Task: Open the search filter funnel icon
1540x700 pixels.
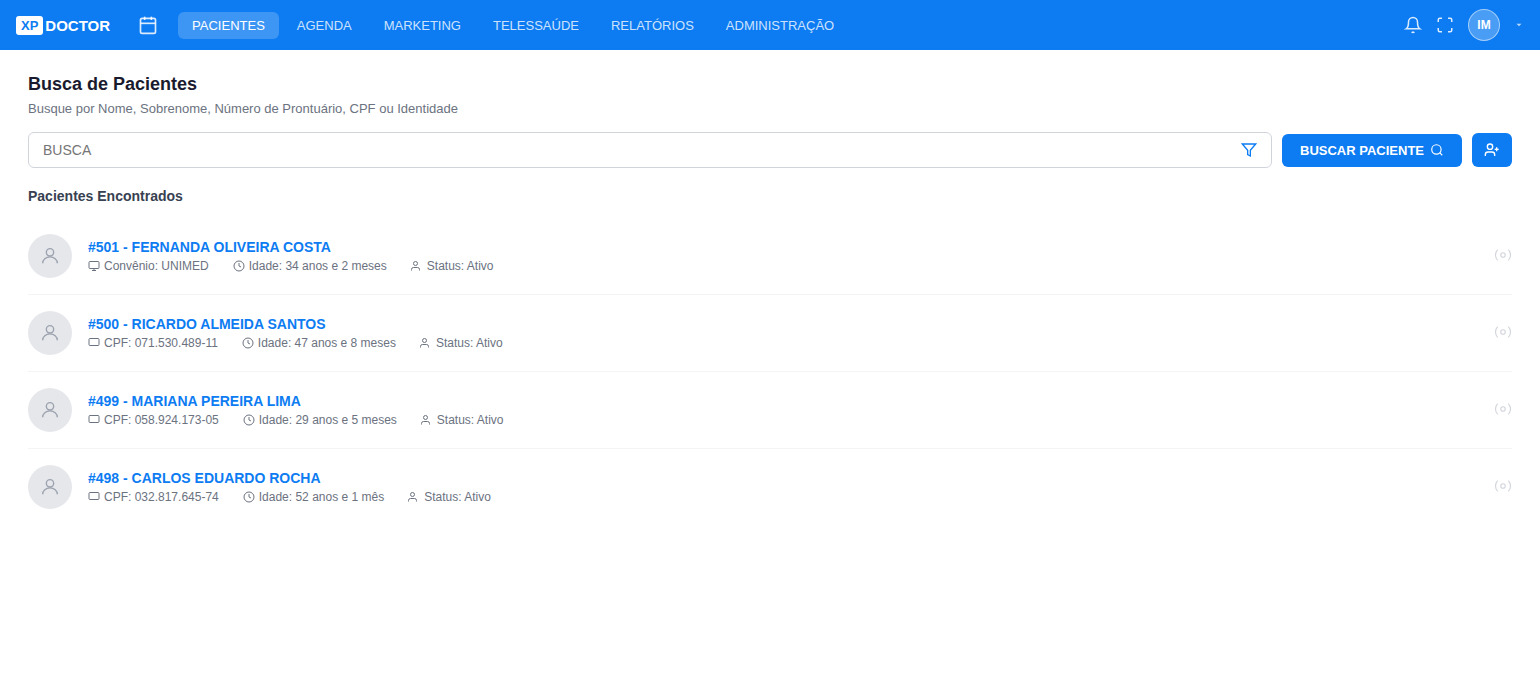Action: coord(1249,150)
